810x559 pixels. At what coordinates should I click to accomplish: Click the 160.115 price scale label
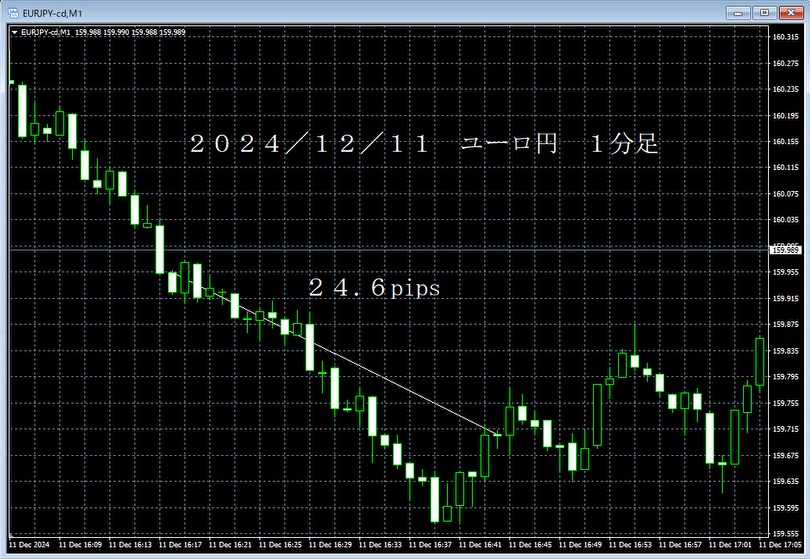pos(785,167)
